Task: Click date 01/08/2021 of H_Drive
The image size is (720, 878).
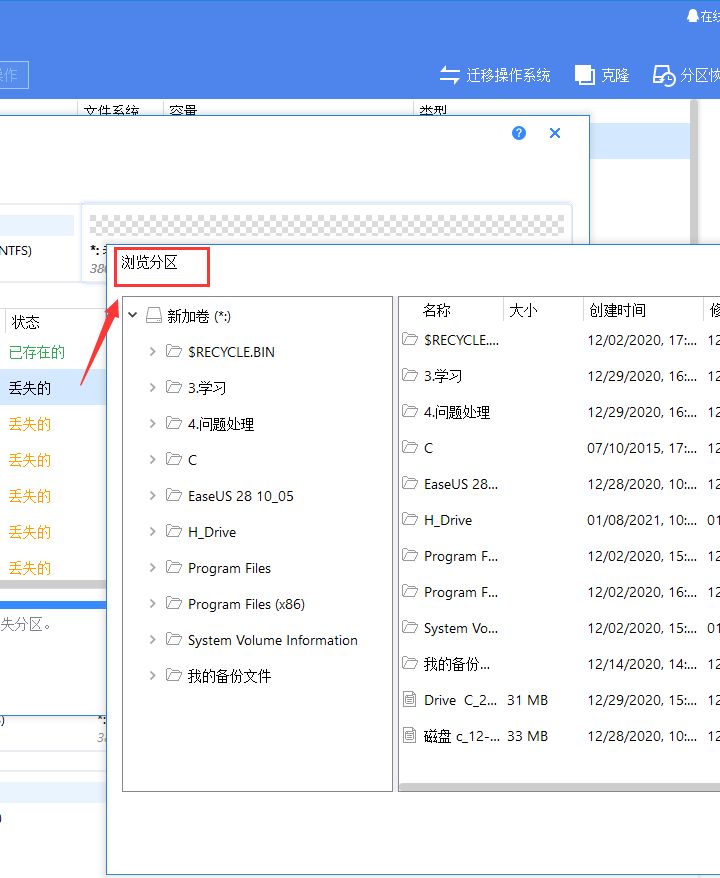Action: [641, 520]
